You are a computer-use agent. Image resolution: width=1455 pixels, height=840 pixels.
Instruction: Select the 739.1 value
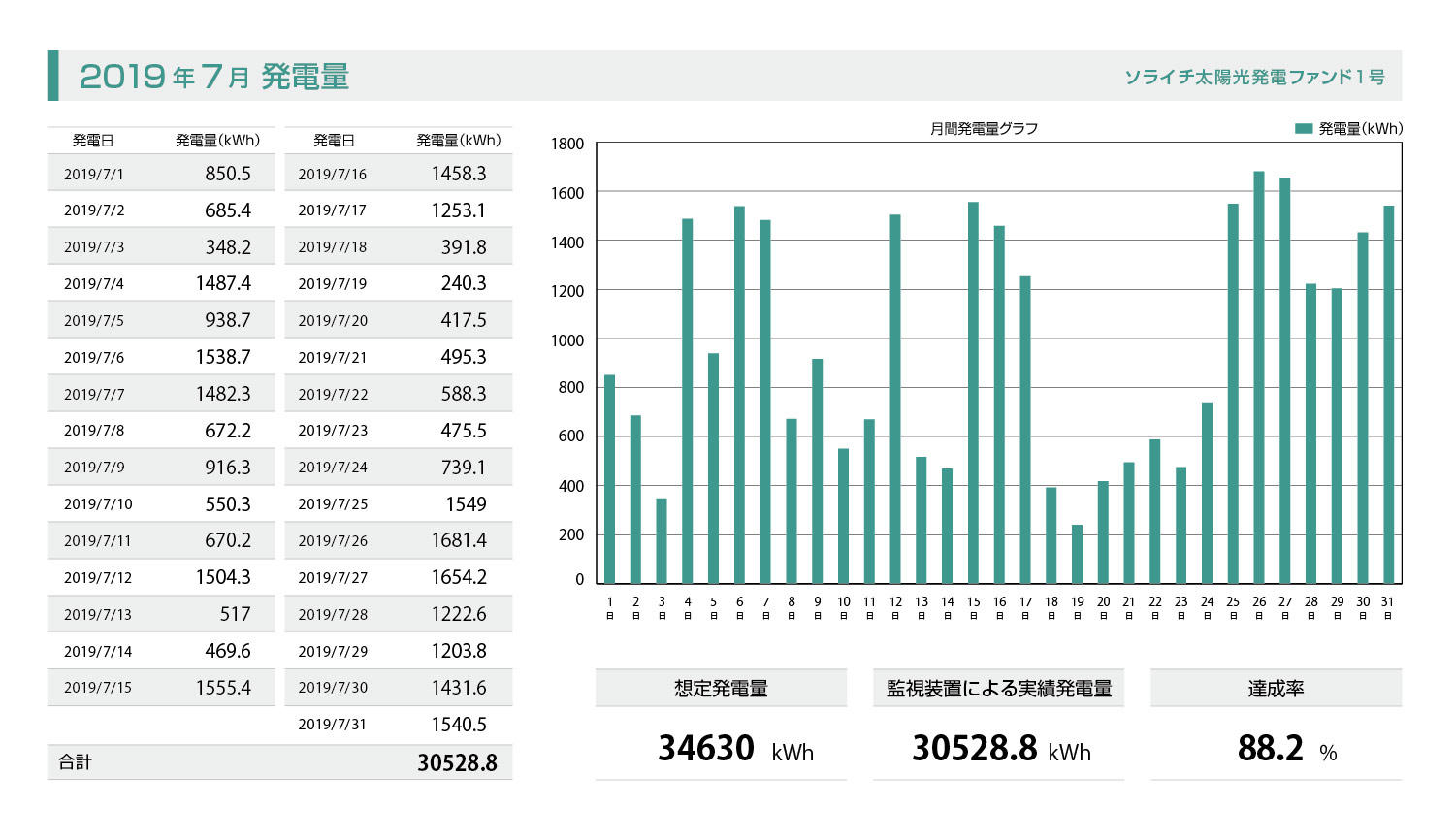click(464, 468)
